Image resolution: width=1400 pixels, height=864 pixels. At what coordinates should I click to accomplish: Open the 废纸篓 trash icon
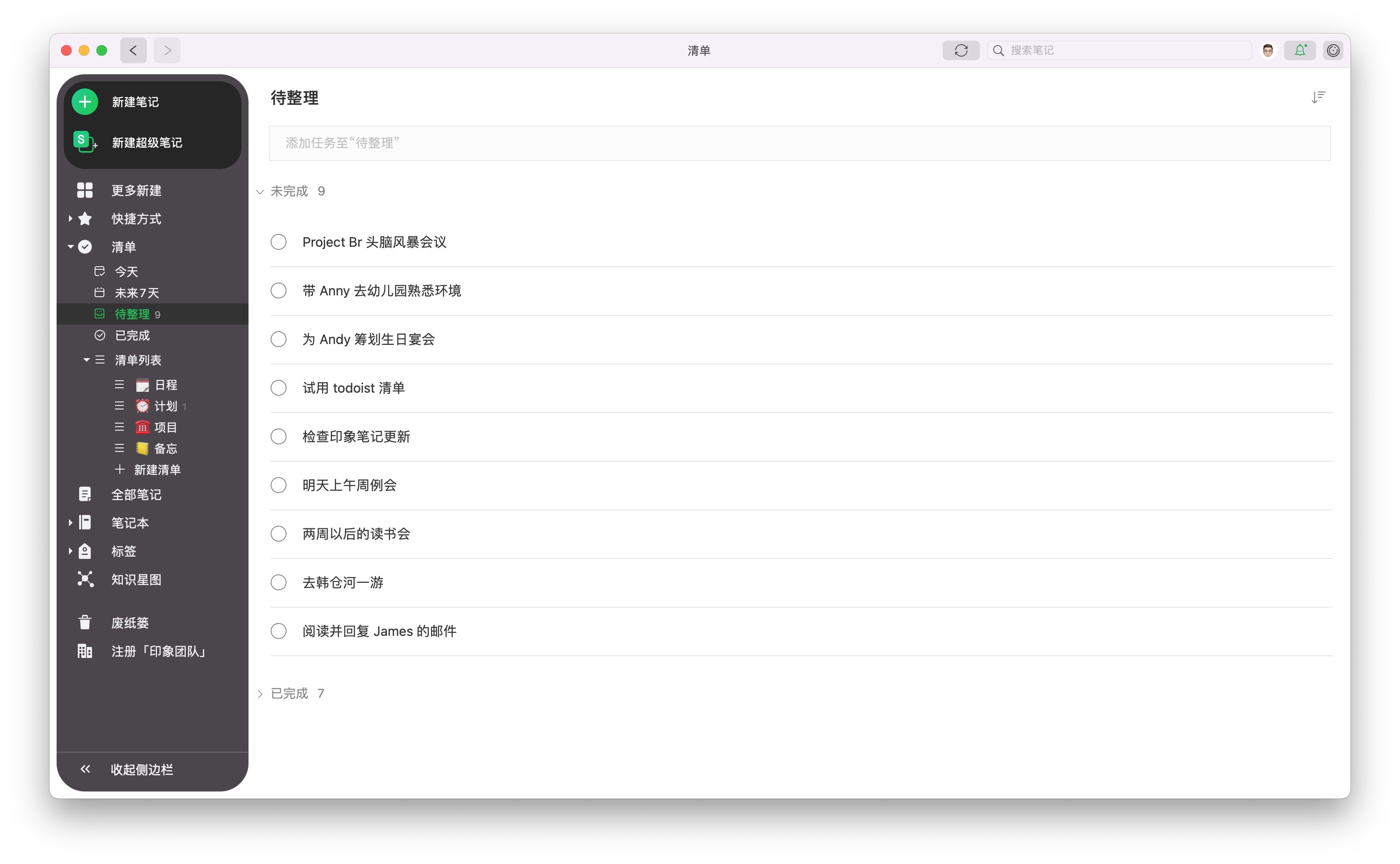84,622
